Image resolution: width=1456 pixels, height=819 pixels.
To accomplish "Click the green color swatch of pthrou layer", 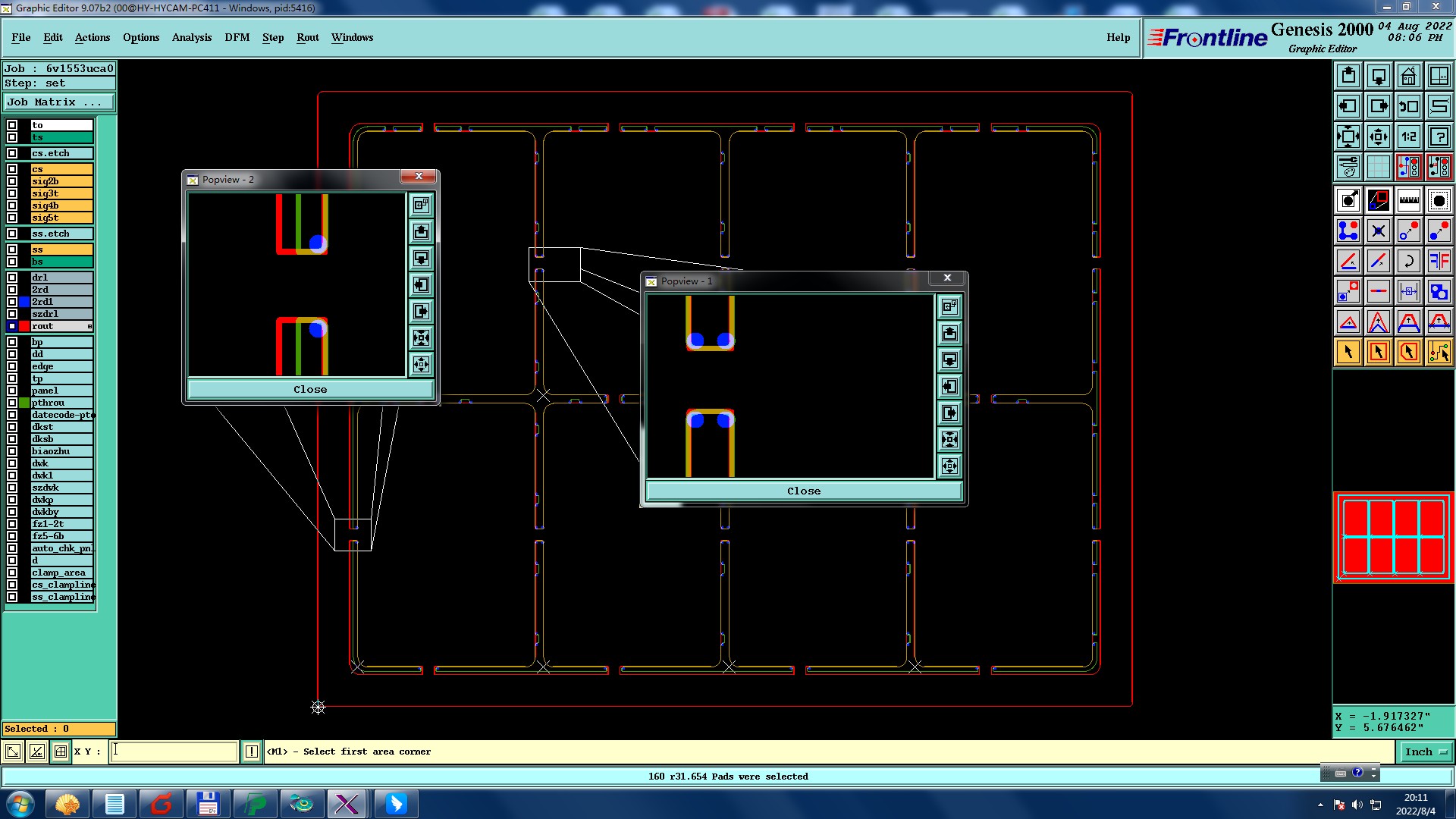I will coord(24,403).
